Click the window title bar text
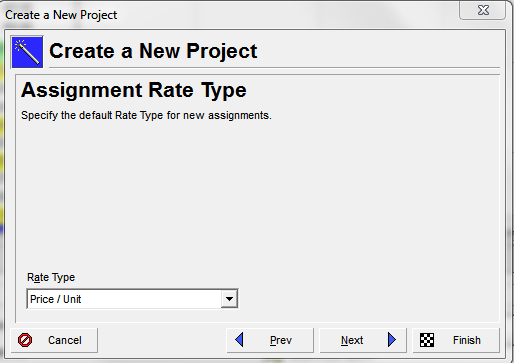 coord(61,15)
